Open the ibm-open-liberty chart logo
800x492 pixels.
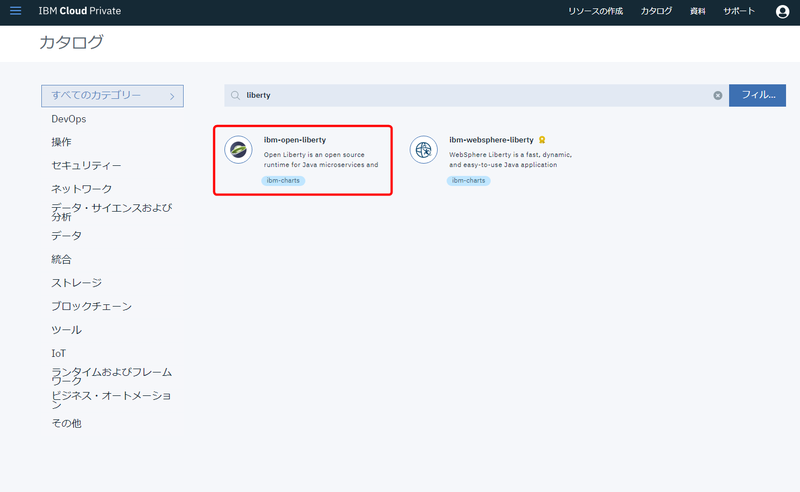tap(238, 150)
